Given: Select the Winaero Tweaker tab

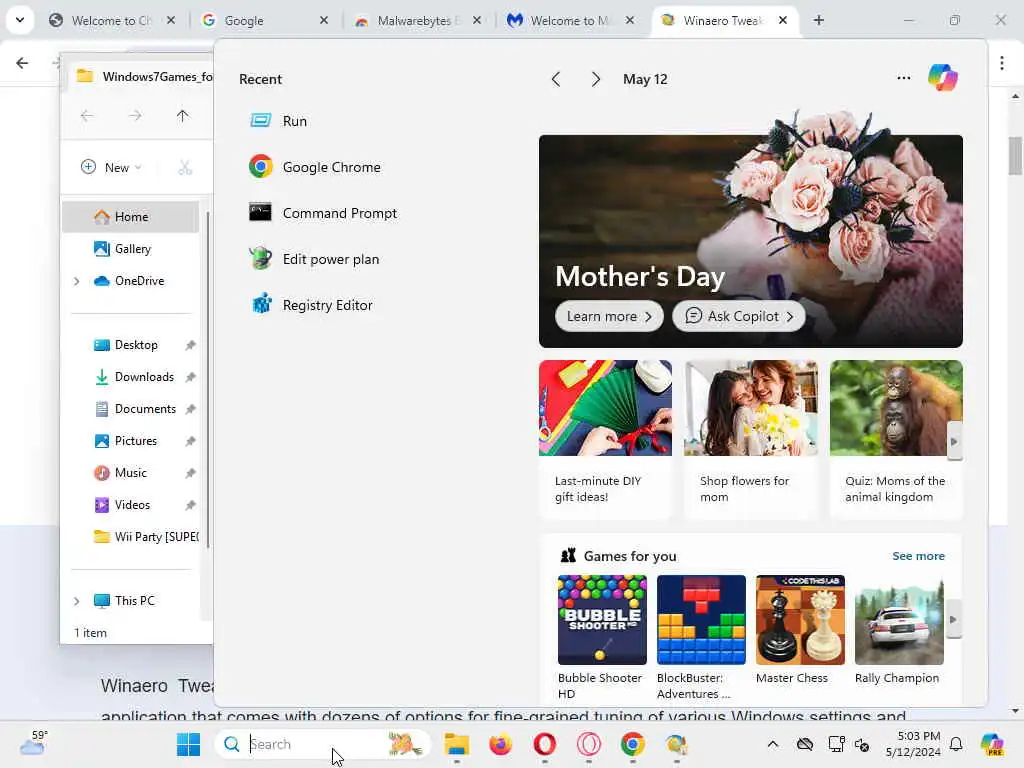Looking at the screenshot, I should (x=714, y=21).
